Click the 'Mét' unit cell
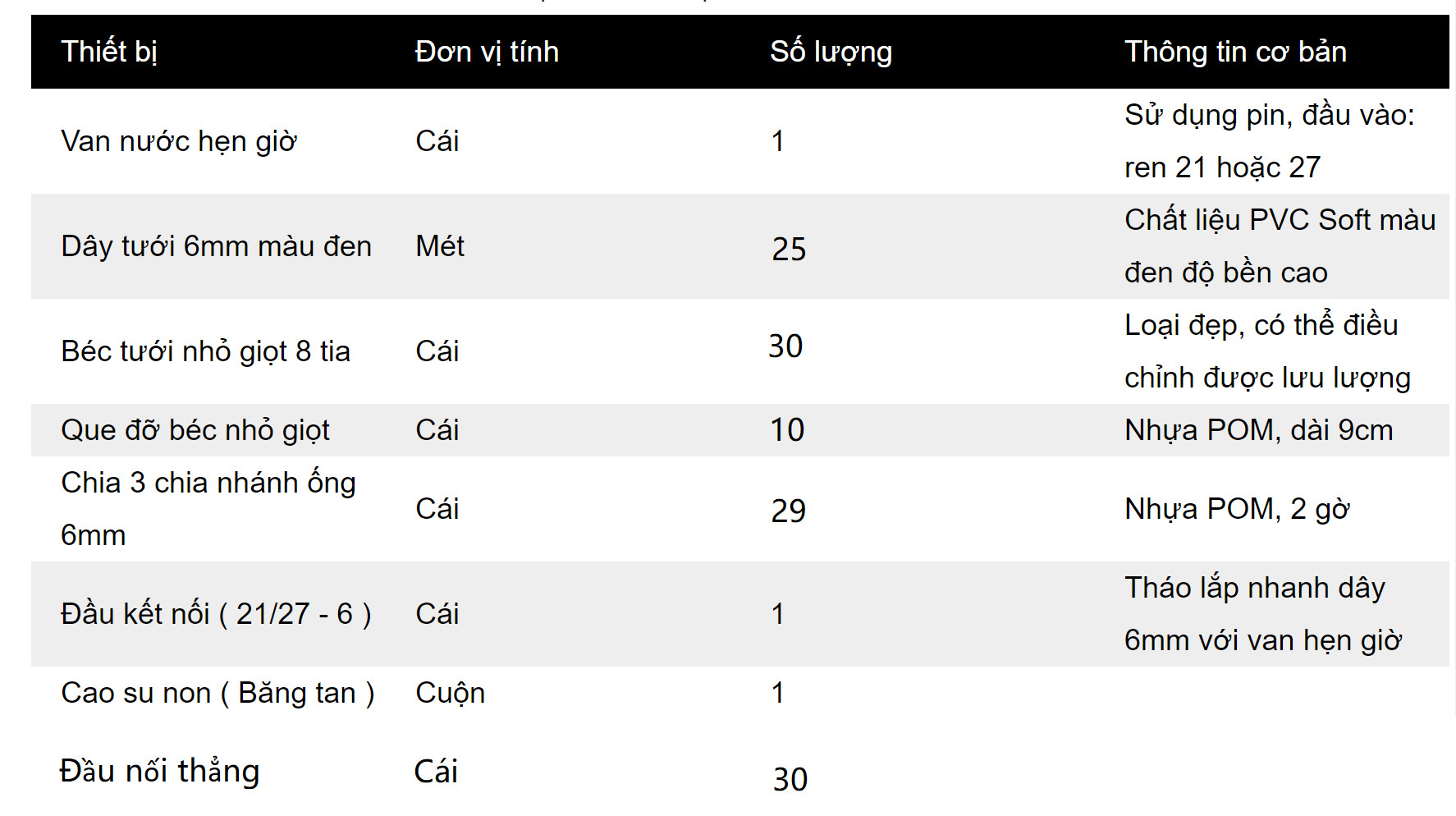The width and height of the screenshot is (1456, 816). 440,246
